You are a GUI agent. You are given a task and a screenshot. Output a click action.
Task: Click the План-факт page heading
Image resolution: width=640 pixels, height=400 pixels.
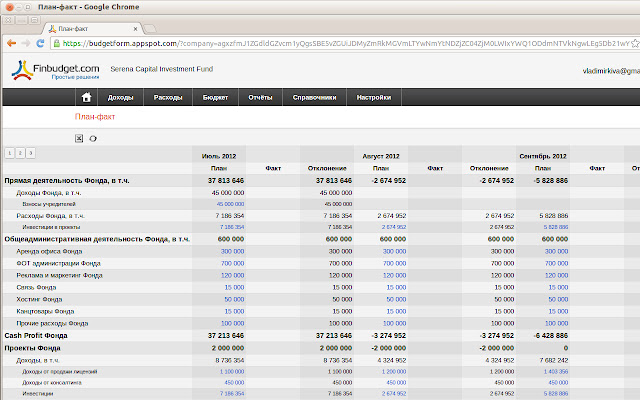click(x=95, y=117)
